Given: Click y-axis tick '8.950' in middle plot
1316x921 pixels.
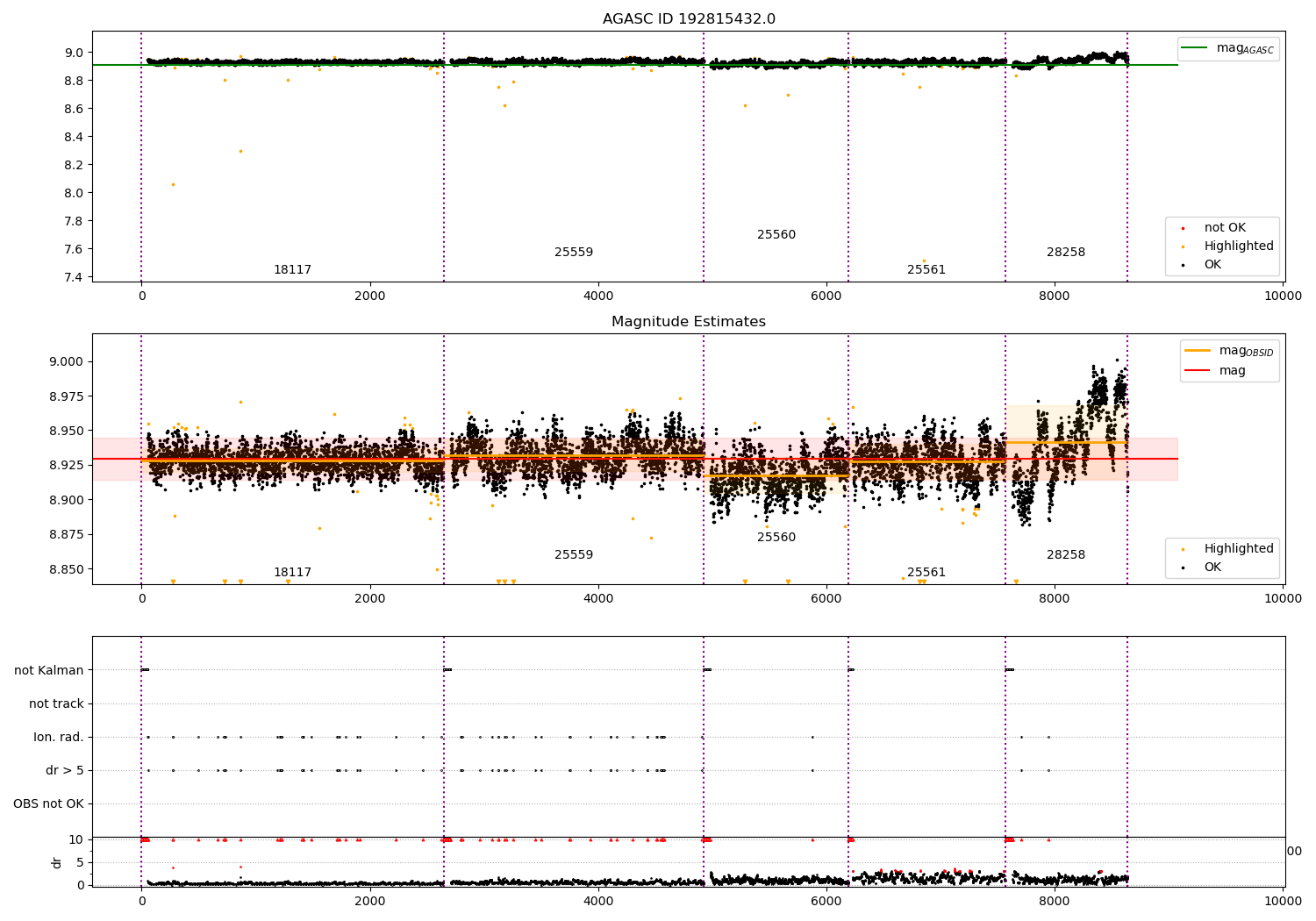Looking at the screenshot, I should (67, 431).
